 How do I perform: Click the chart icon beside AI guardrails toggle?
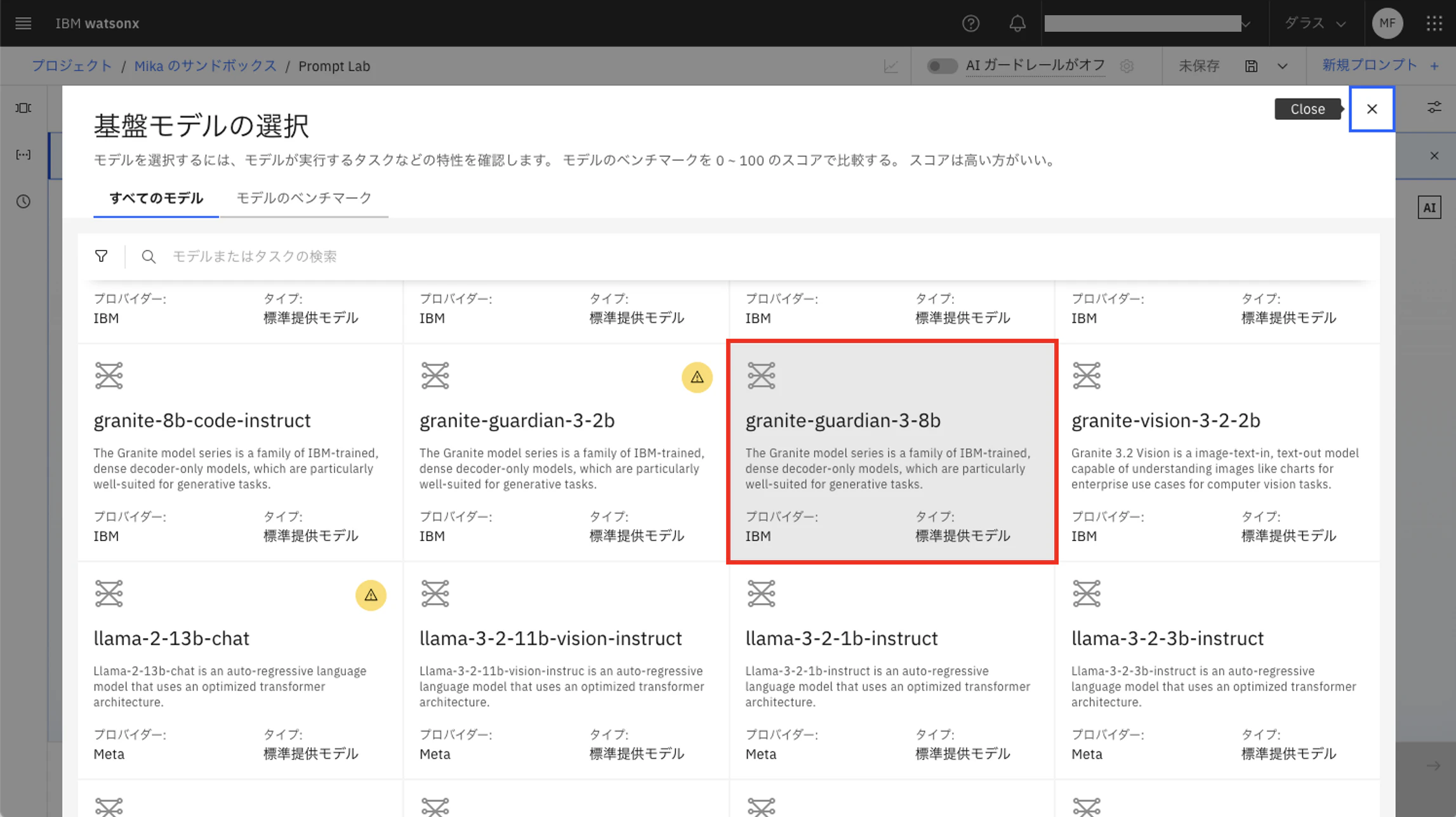click(891, 66)
